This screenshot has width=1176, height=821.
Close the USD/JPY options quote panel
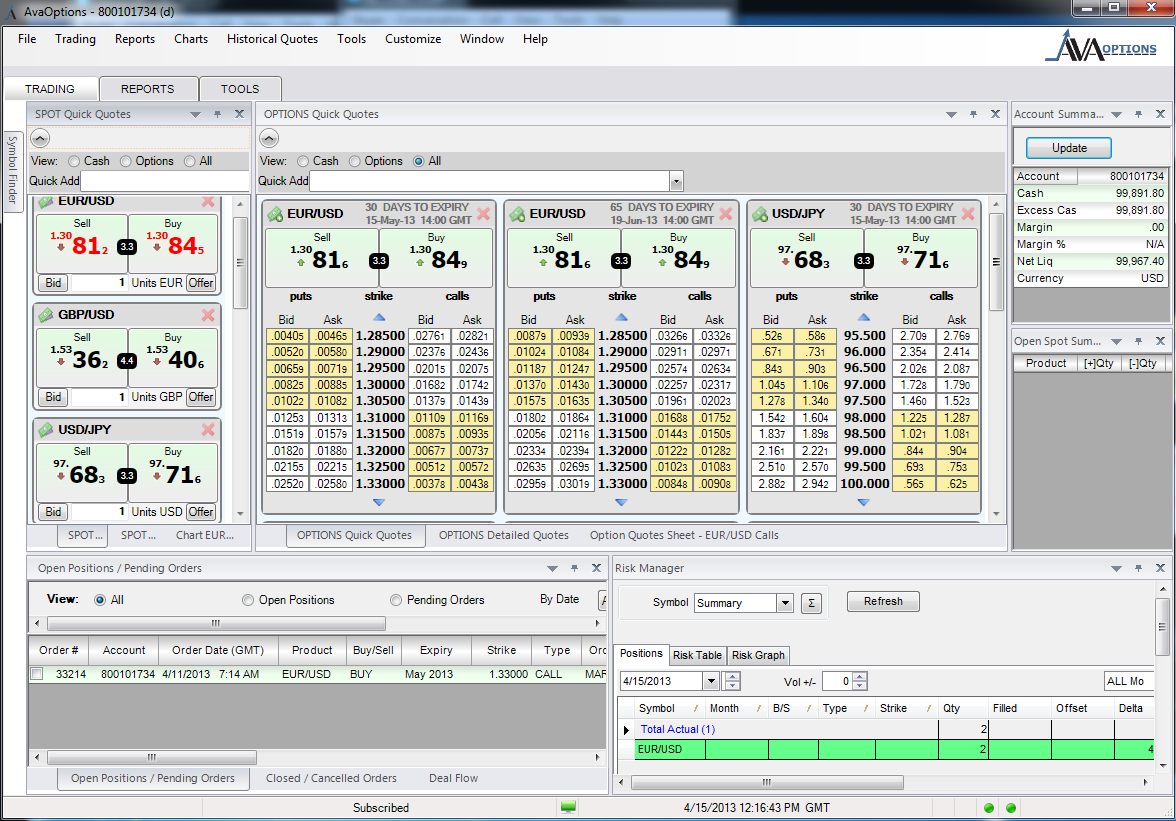click(x=967, y=214)
